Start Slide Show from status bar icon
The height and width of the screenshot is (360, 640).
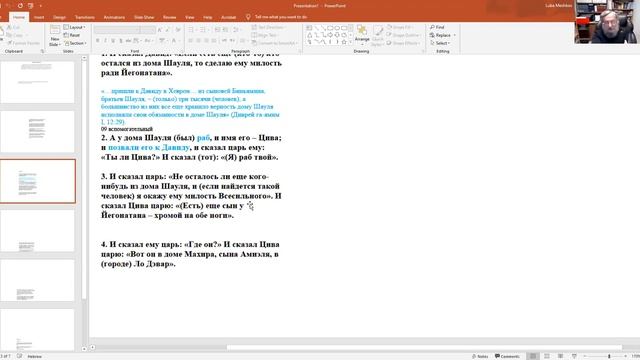(574, 356)
